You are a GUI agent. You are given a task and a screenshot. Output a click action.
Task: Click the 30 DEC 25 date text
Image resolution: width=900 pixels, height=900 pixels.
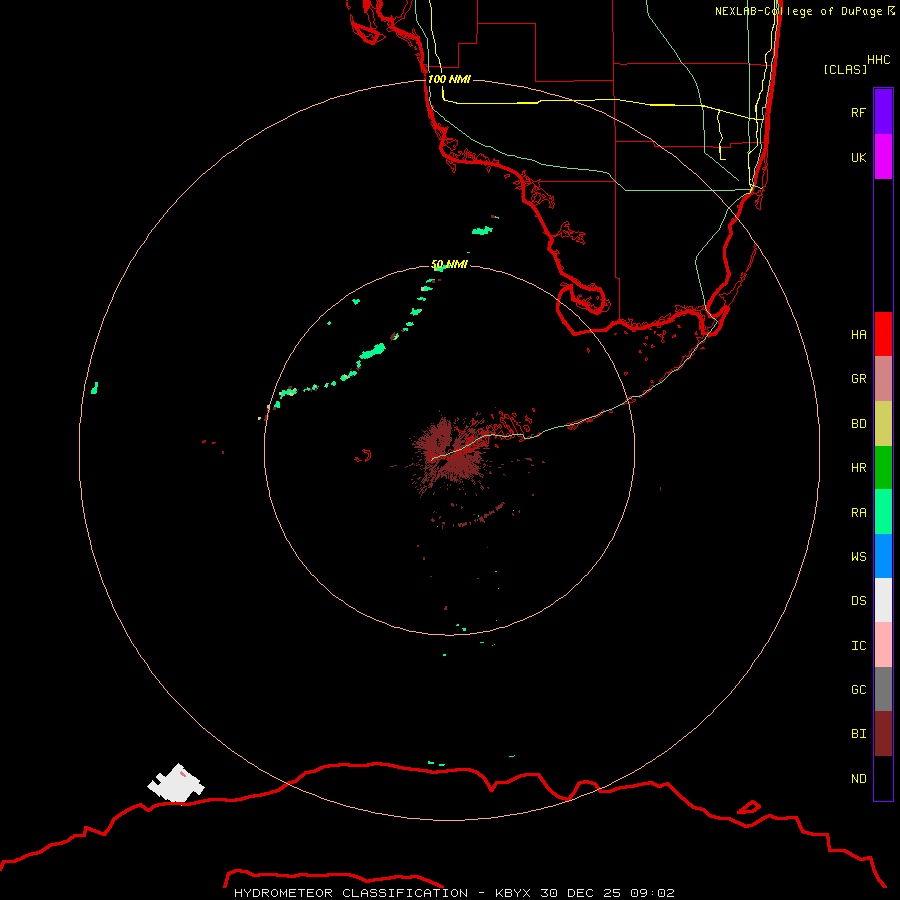pyautogui.click(x=580, y=893)
